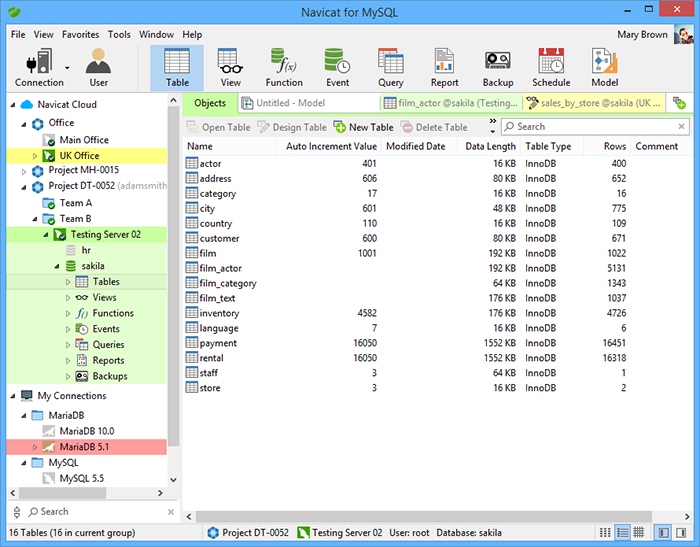Expand the Project MH-0015 node
Image resolution: width=700 pixels, height=547 pixels.
click(24, 171)
